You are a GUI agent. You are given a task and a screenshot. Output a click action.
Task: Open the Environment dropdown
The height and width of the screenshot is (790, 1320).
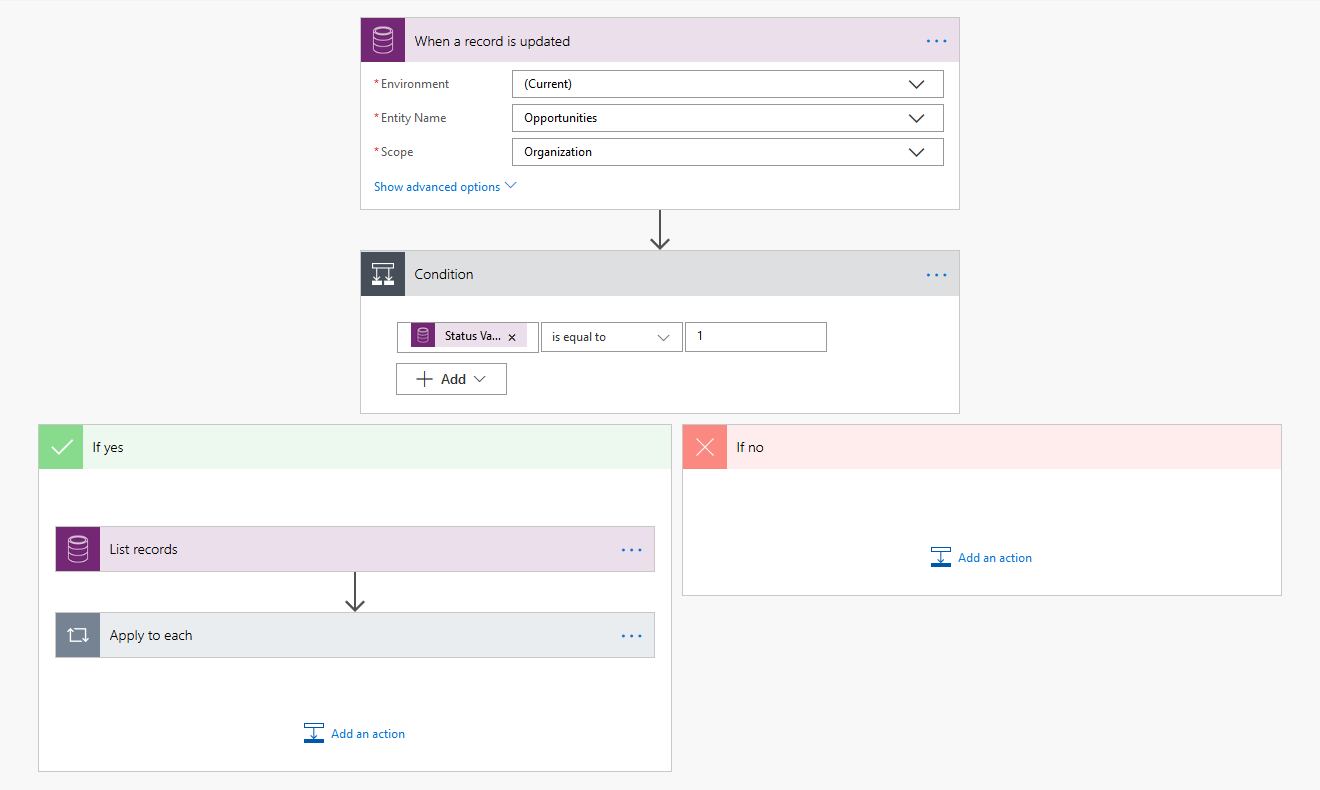pyautogui.click(x=727, y=84)
